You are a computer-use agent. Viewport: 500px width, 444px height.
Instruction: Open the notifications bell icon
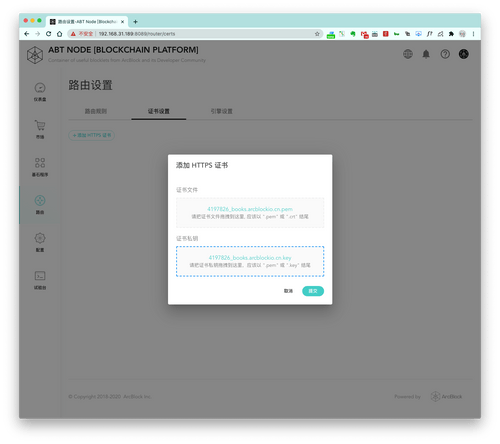(x=426, y=54)
